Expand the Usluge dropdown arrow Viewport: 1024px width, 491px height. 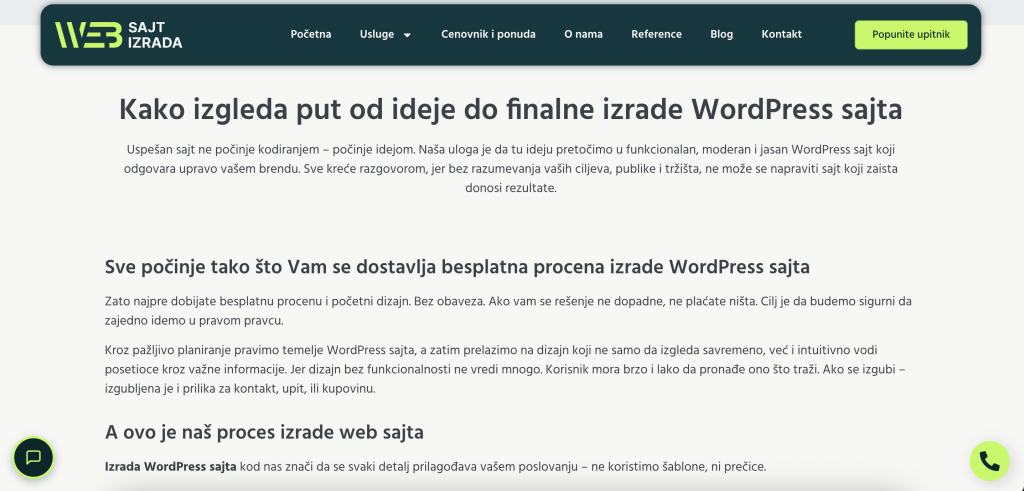point(407,35)
